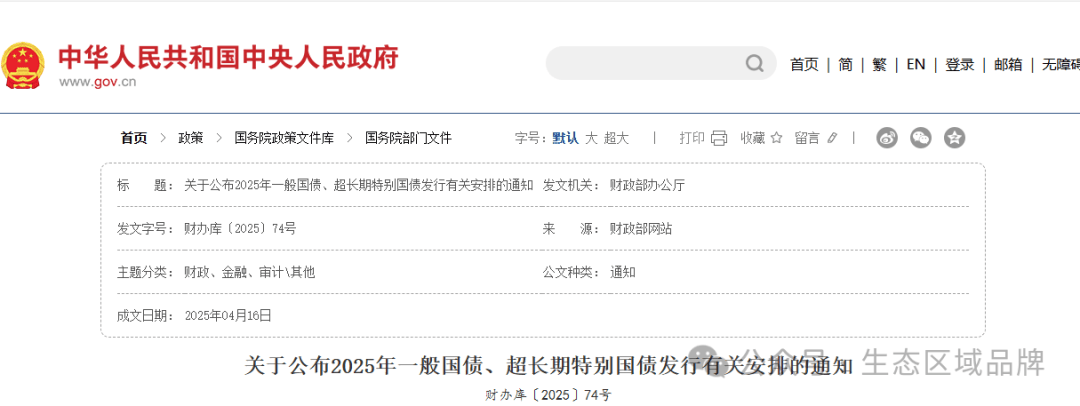Go to 首页 in top navigation
The width and height of the screenshot is (1080, 406).
[804, 65]
